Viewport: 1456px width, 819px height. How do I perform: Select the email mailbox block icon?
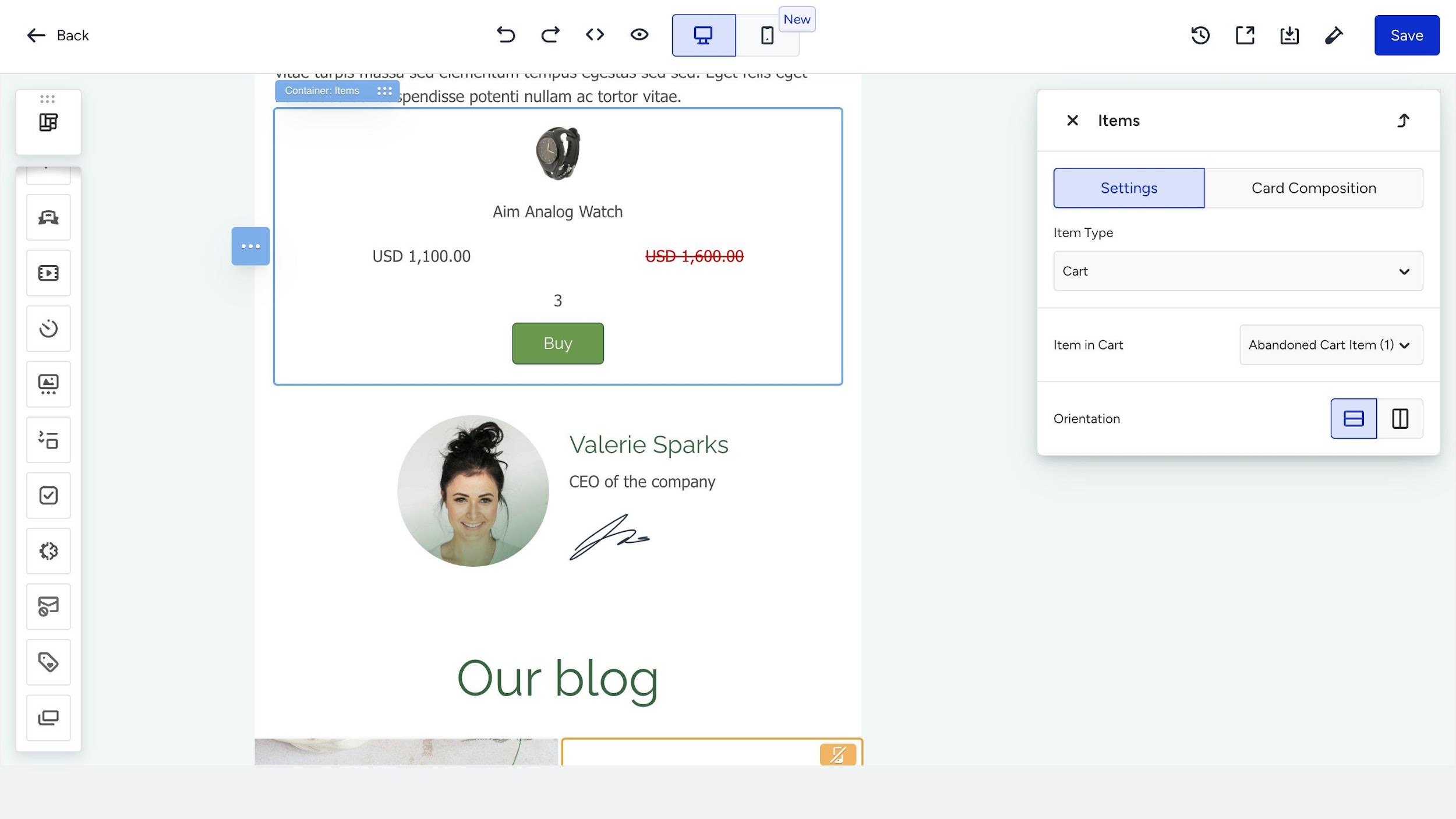[x=48, y=606]
